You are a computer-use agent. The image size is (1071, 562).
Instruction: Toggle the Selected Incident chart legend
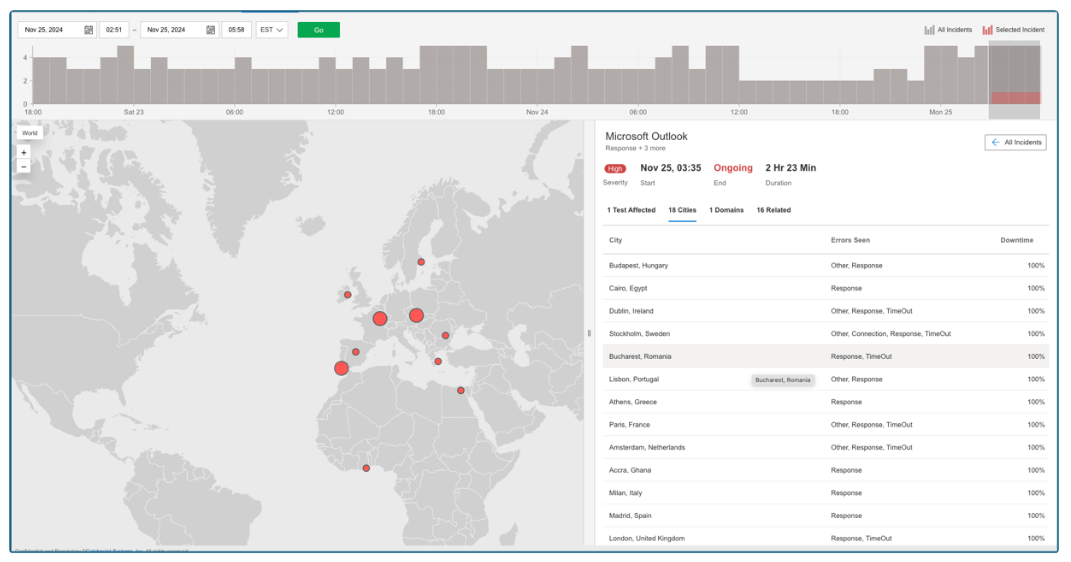[x=1014, y=30]
